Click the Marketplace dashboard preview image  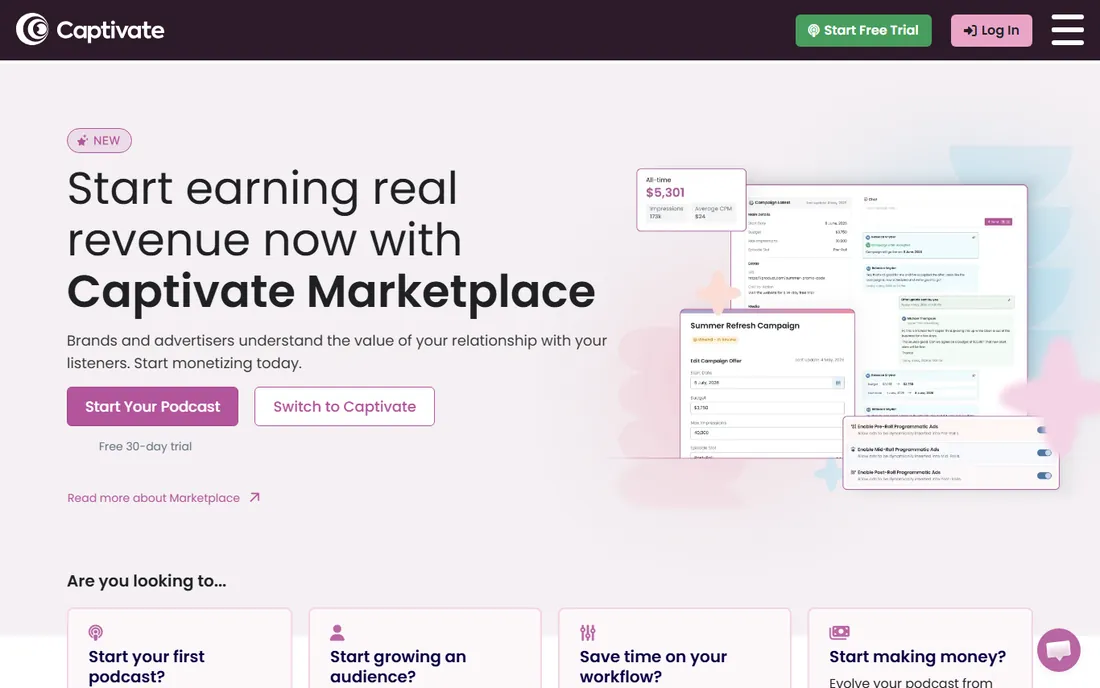pyautogui.click(x=847, y=328)
